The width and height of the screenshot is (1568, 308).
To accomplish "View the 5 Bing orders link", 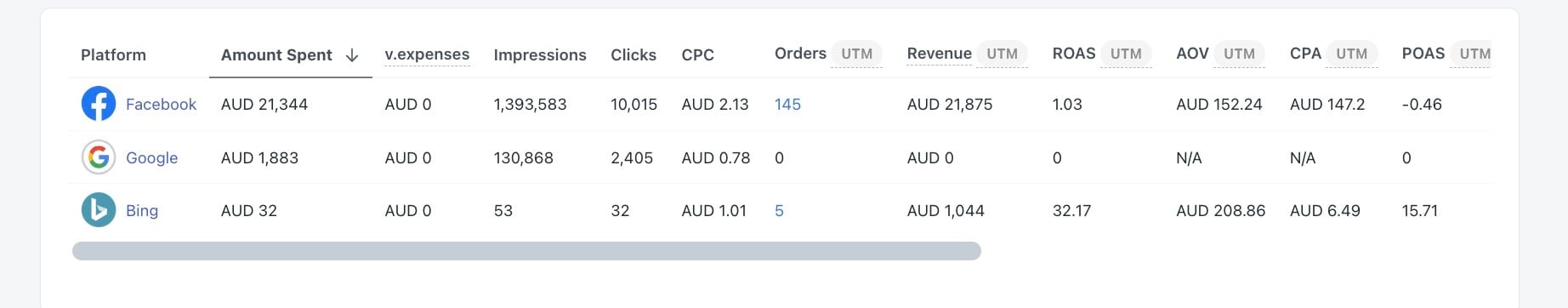I will [779, 210].
